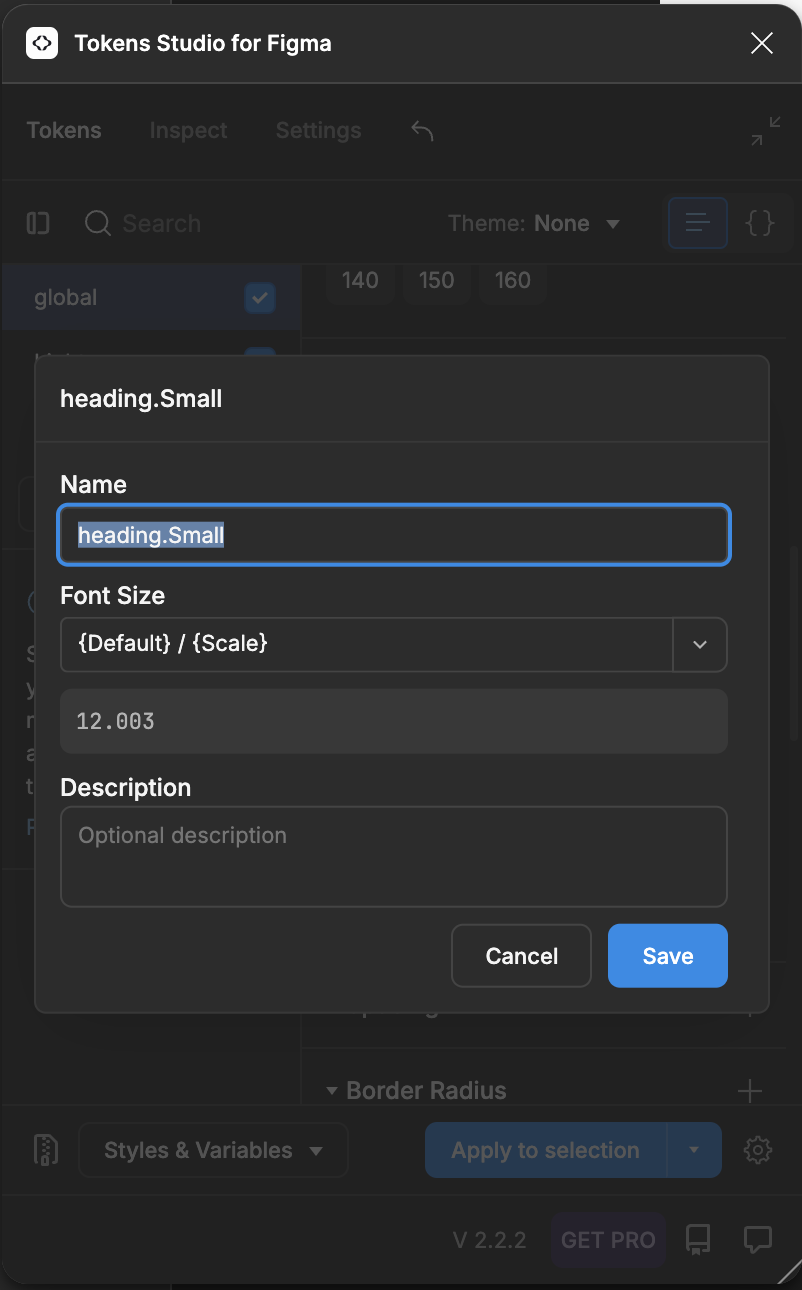This screenshot has height=1290, width=802.
Task: Close the Tokens Studio plugin window
Action: pyautogui.click(x=762, y=43)
